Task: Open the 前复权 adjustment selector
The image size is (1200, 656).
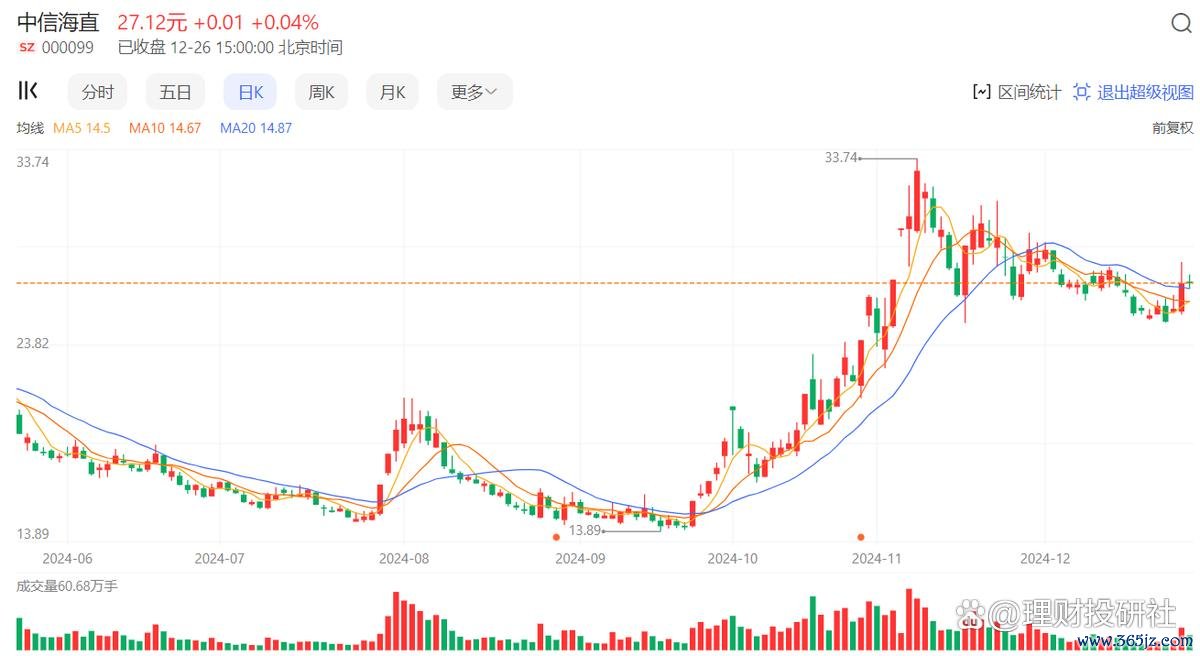Action: (1173, 128)
